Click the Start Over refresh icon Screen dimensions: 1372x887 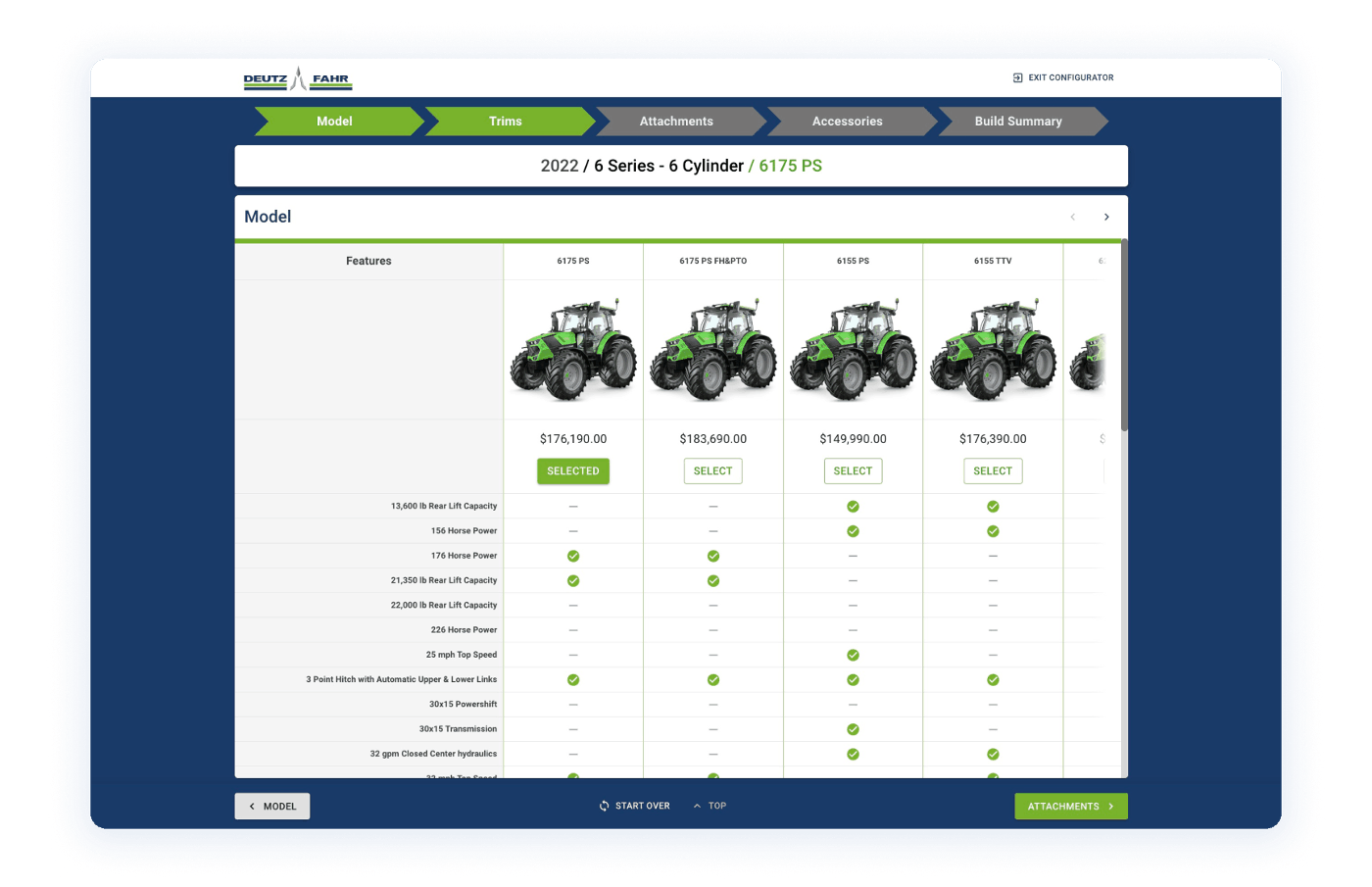click(x=604, y=806)
